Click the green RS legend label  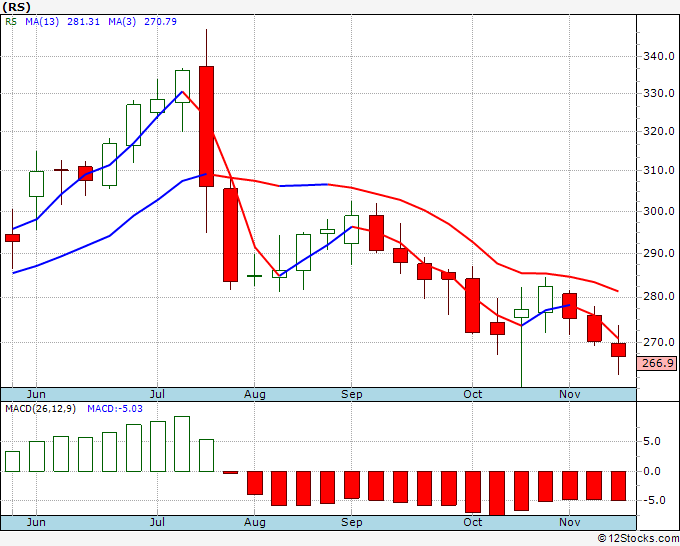tap(11, 22)
